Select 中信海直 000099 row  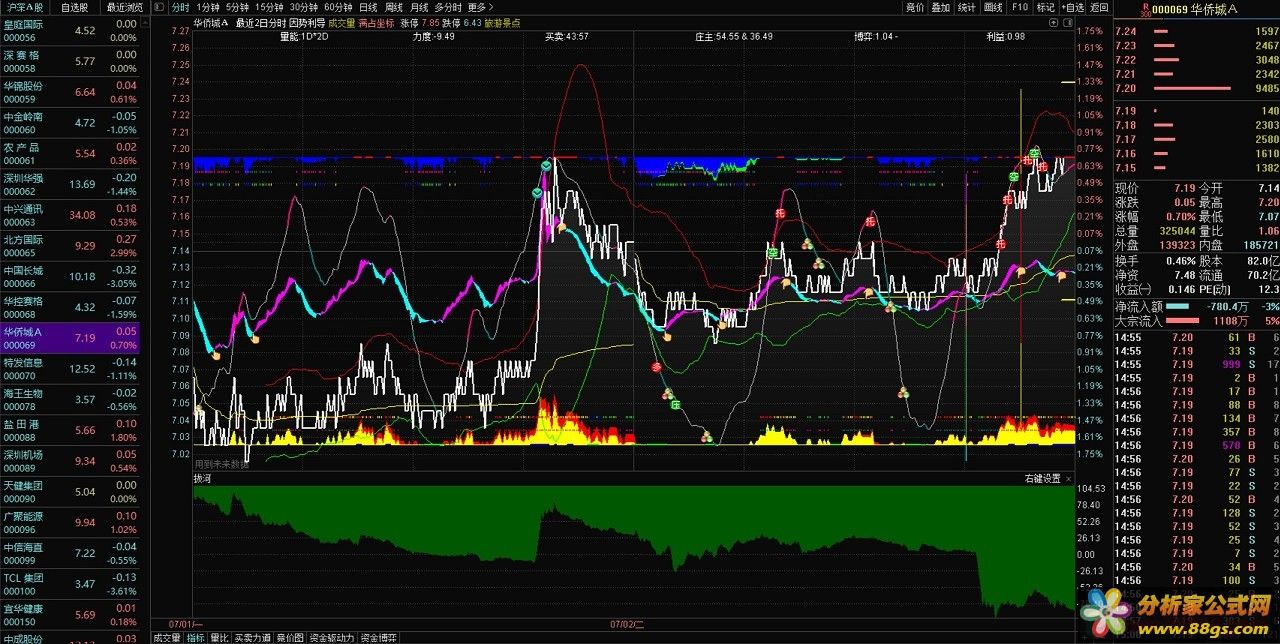(x=70, y=552)
